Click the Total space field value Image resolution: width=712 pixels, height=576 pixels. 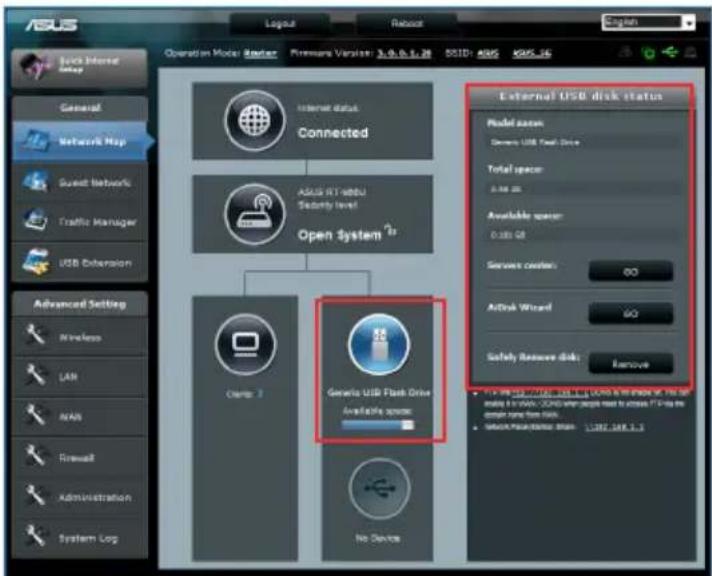583,189
